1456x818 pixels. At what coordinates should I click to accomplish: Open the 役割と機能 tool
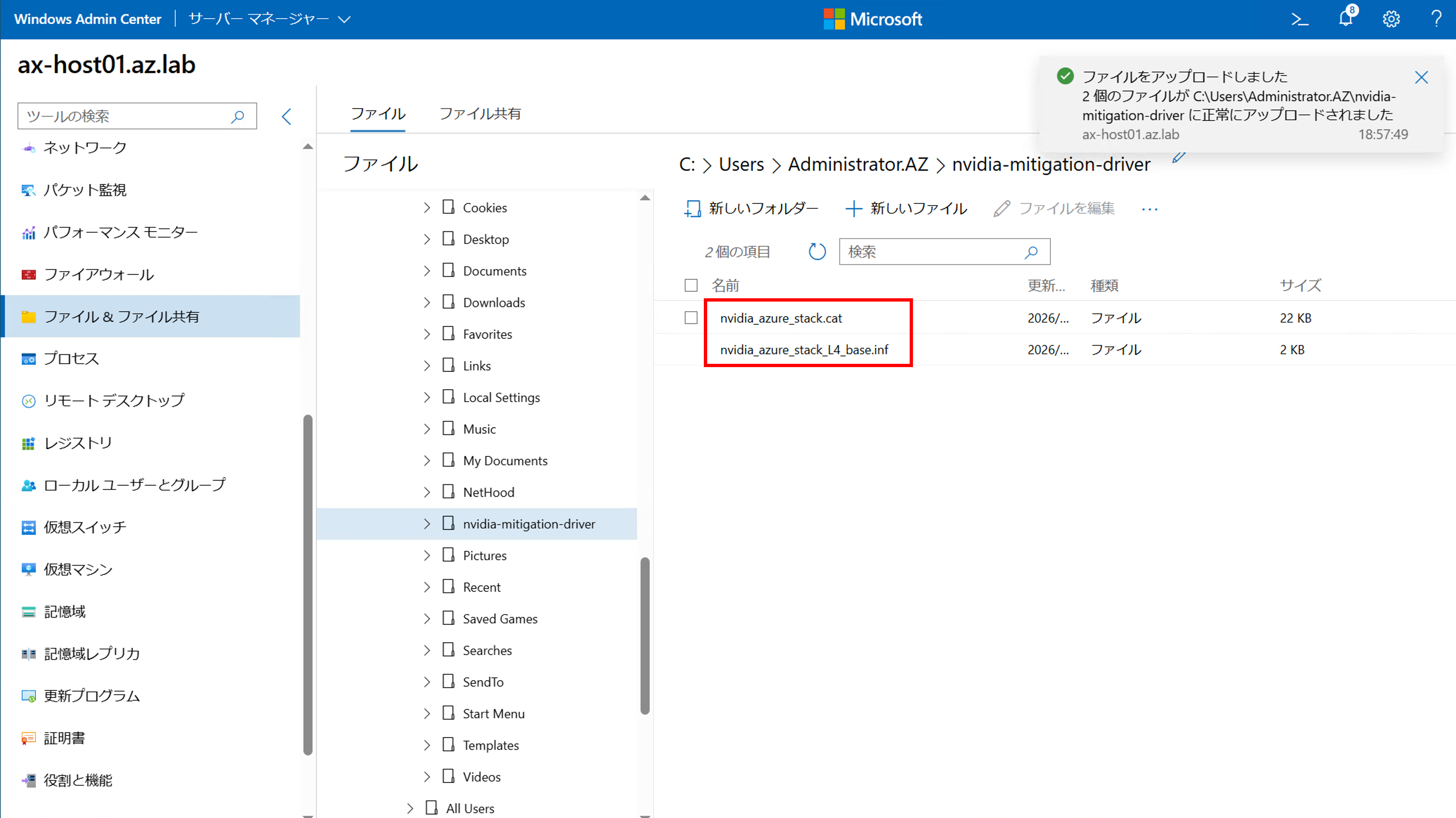click(x=78, y=780)
